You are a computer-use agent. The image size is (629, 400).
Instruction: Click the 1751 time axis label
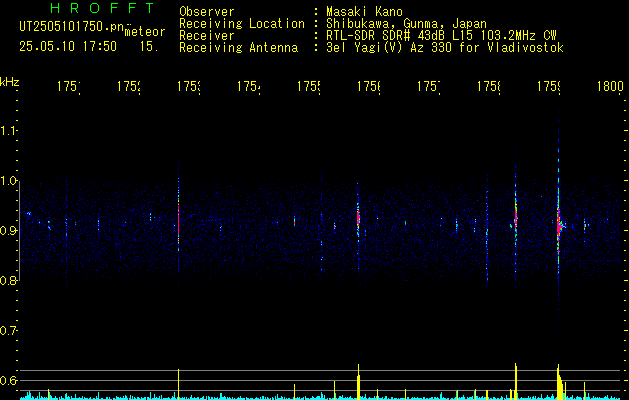point(68,86)
